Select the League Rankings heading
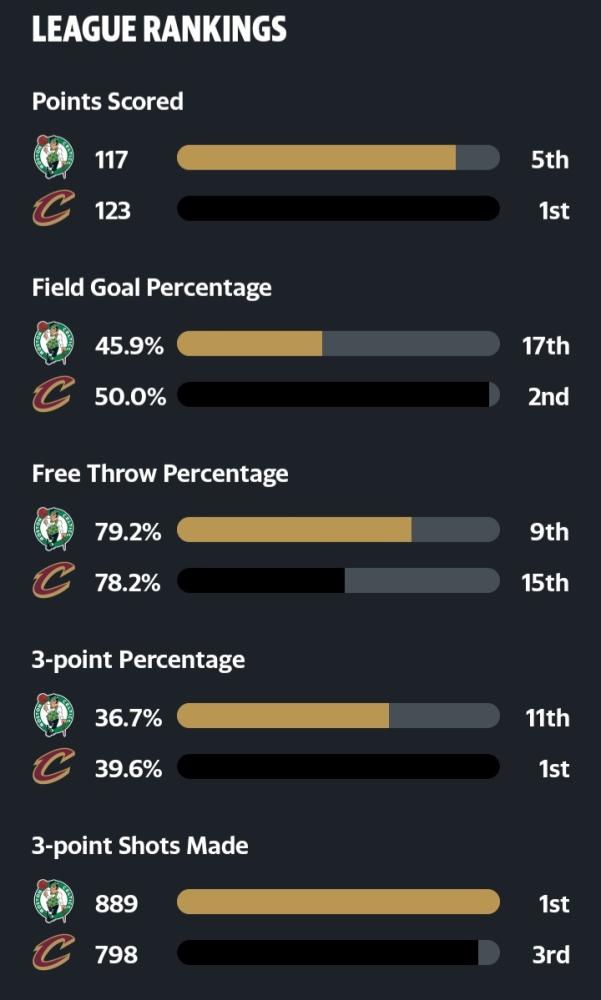 [160, 30]
